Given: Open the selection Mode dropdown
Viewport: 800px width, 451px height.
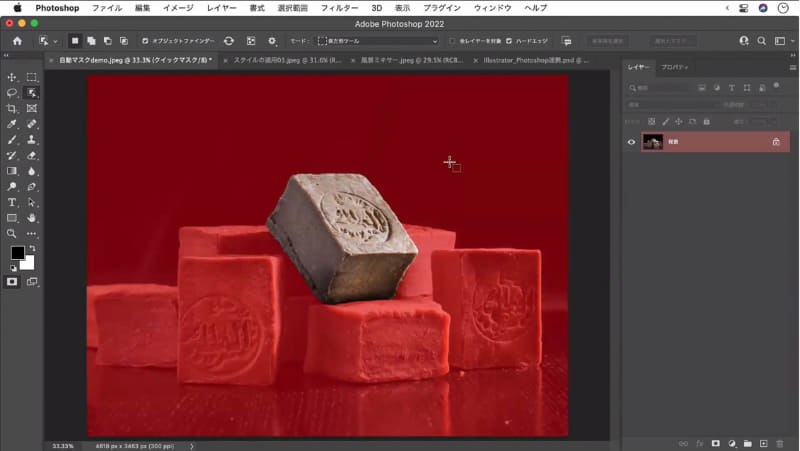Looking at the screenshot, I should (x=378, y=41).
